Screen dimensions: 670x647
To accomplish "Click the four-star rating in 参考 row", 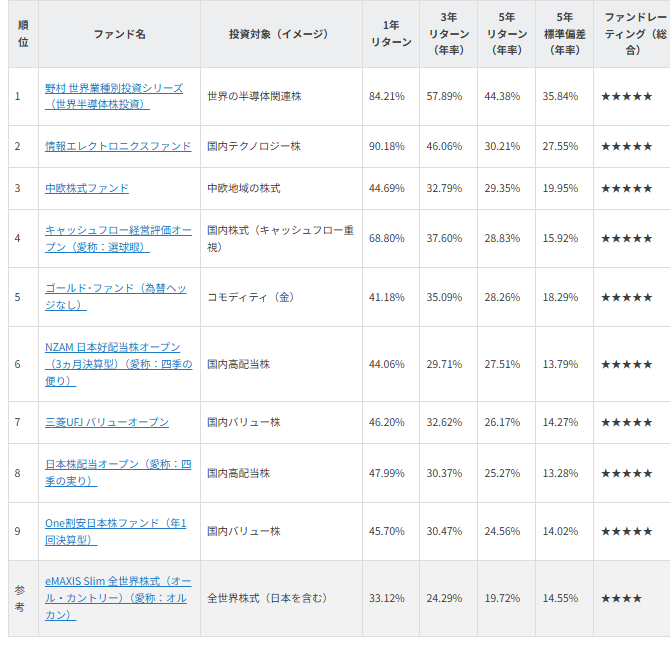I will 621,598.
